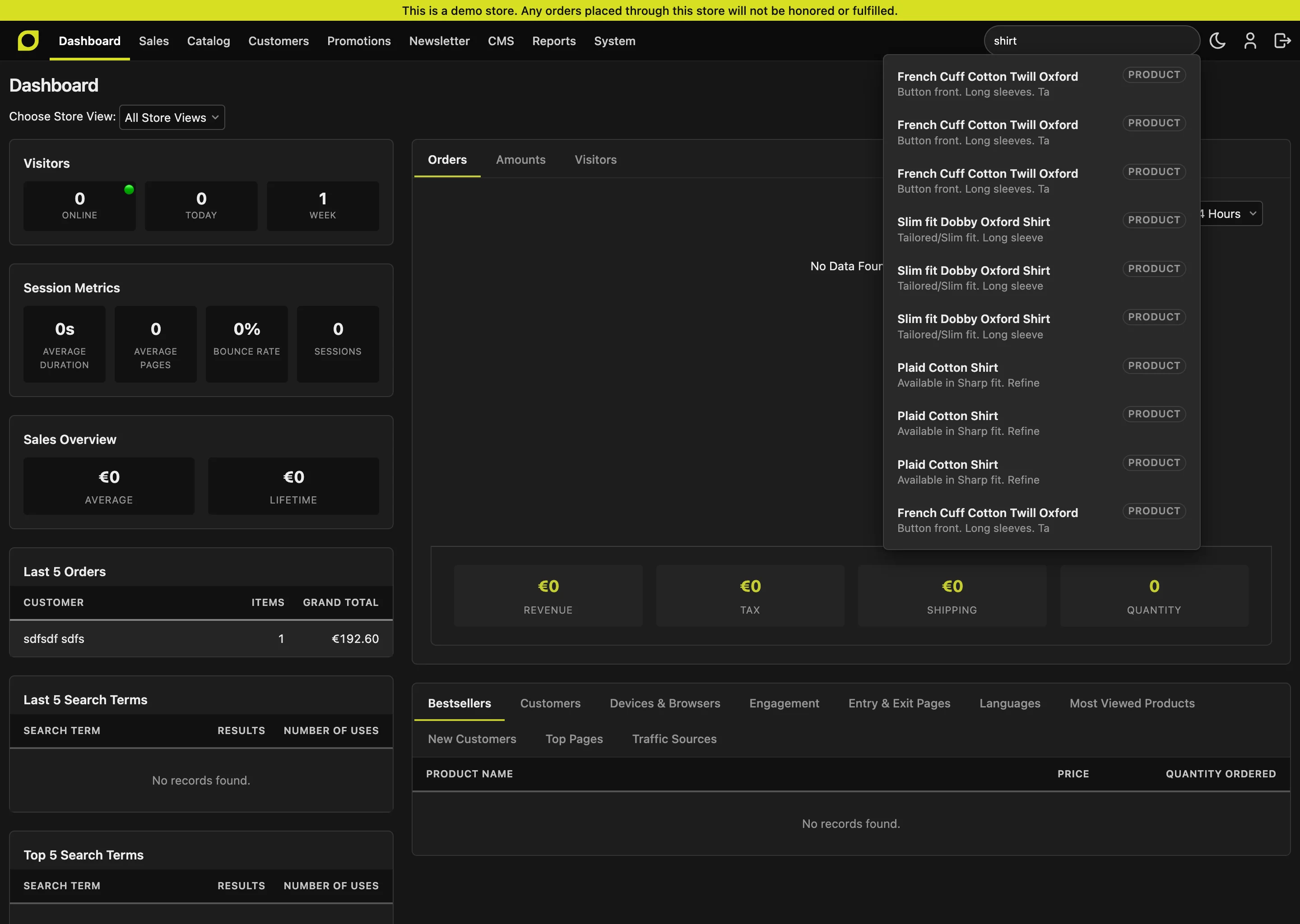Click the ONLINE visitors tile
This screenshot has height=924, width=1300.
(79, 206)
